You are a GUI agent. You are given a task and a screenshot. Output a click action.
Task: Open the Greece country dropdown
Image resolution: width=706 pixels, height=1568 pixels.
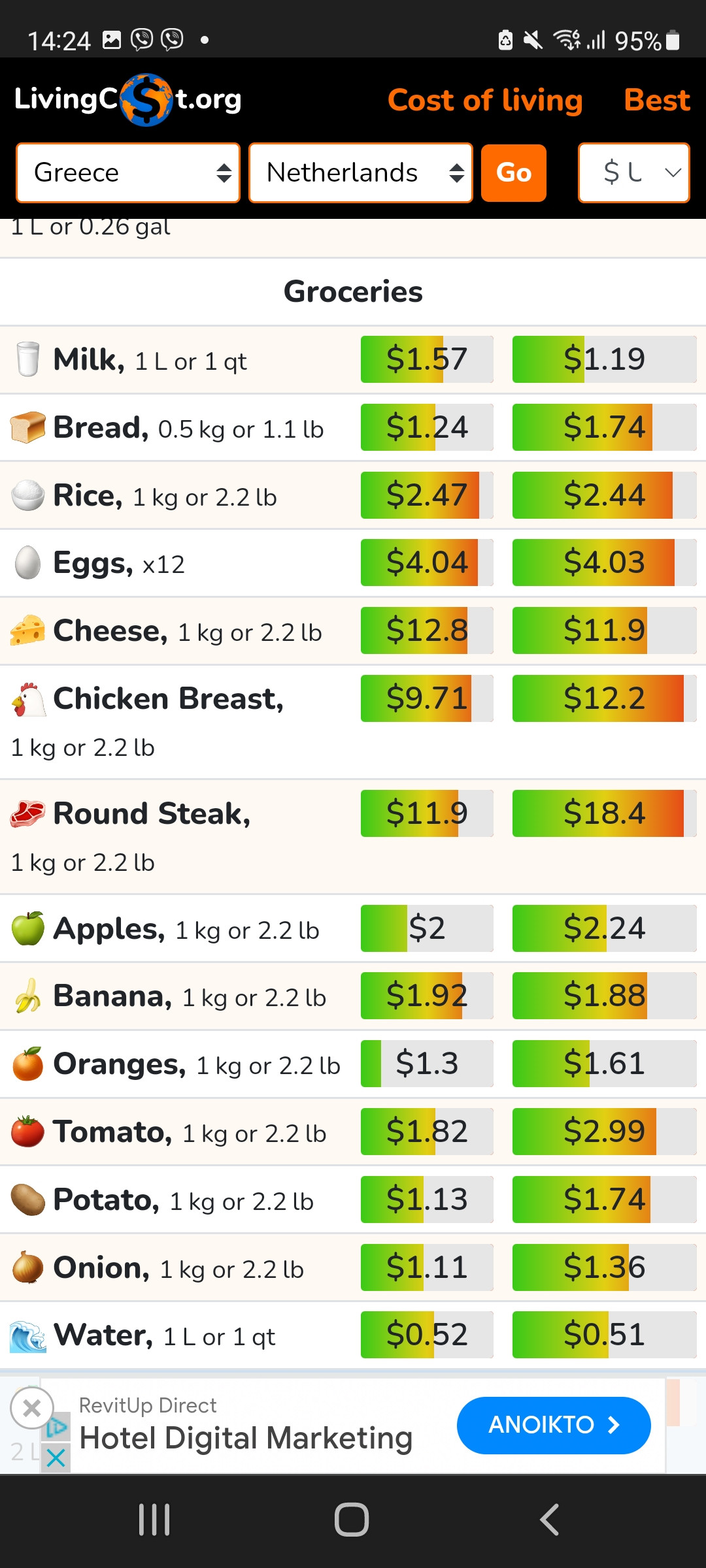click(x=128, y=173)
